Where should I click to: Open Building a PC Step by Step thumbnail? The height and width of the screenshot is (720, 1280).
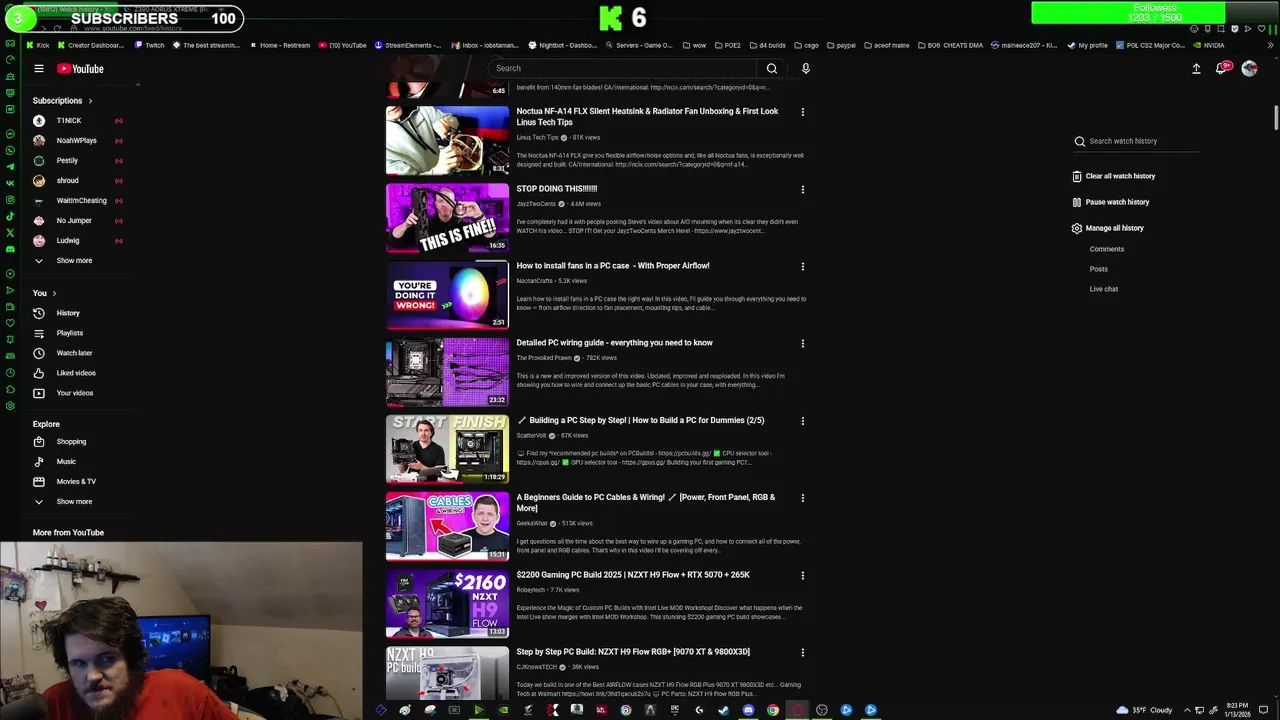click(447, 449)
